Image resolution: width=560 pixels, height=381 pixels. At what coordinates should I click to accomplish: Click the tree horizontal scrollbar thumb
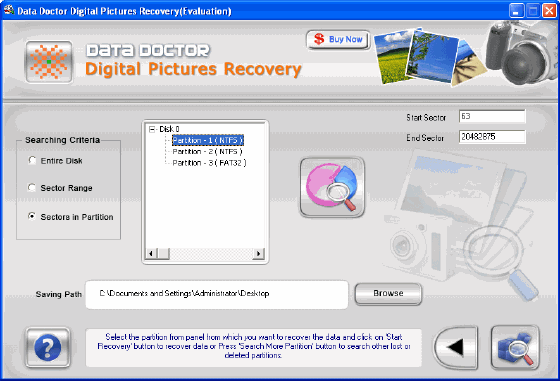163,253
